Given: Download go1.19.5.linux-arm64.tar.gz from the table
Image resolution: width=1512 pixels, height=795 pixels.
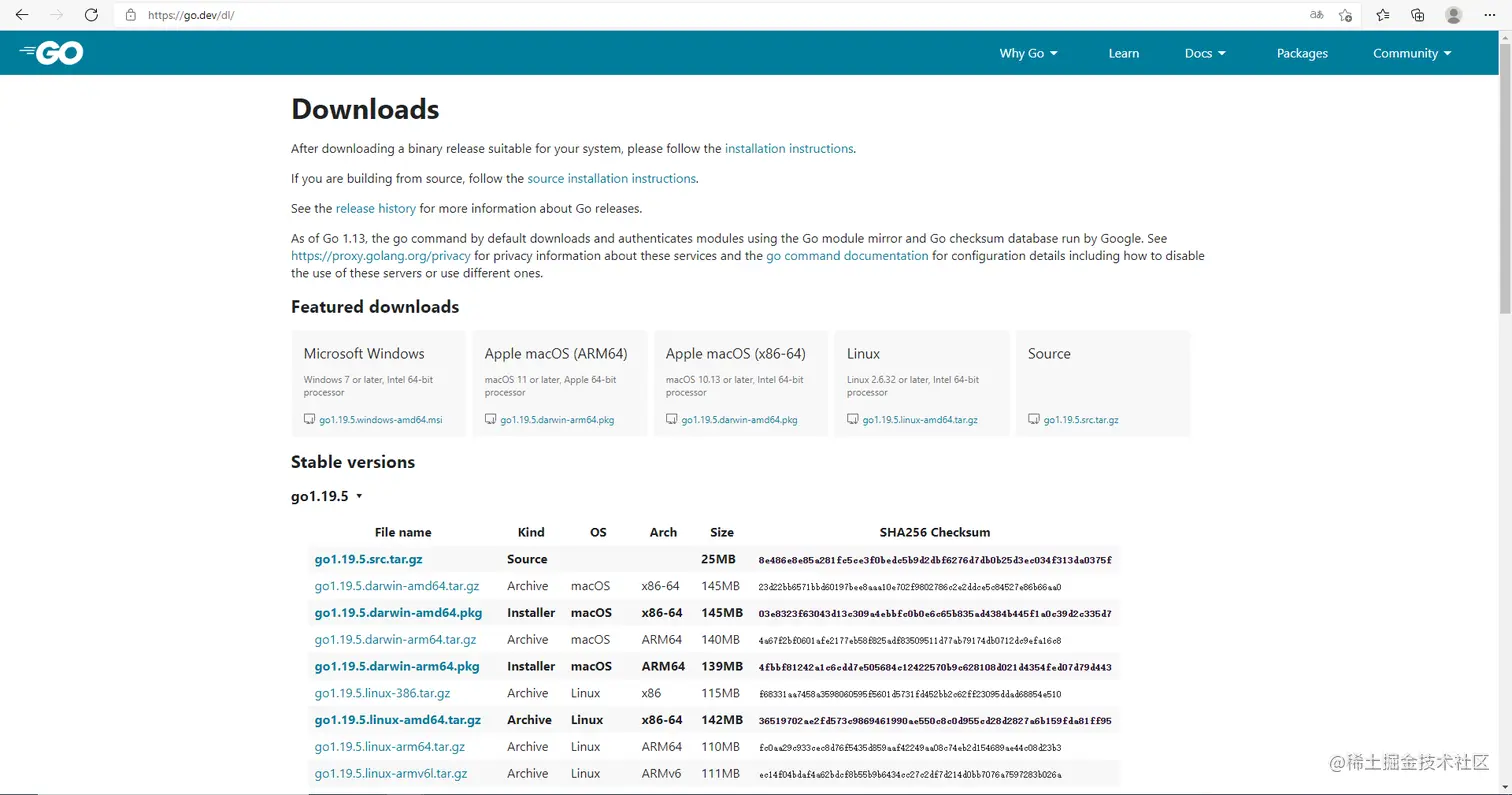Looking at the screenshot, I should point(389,747).
